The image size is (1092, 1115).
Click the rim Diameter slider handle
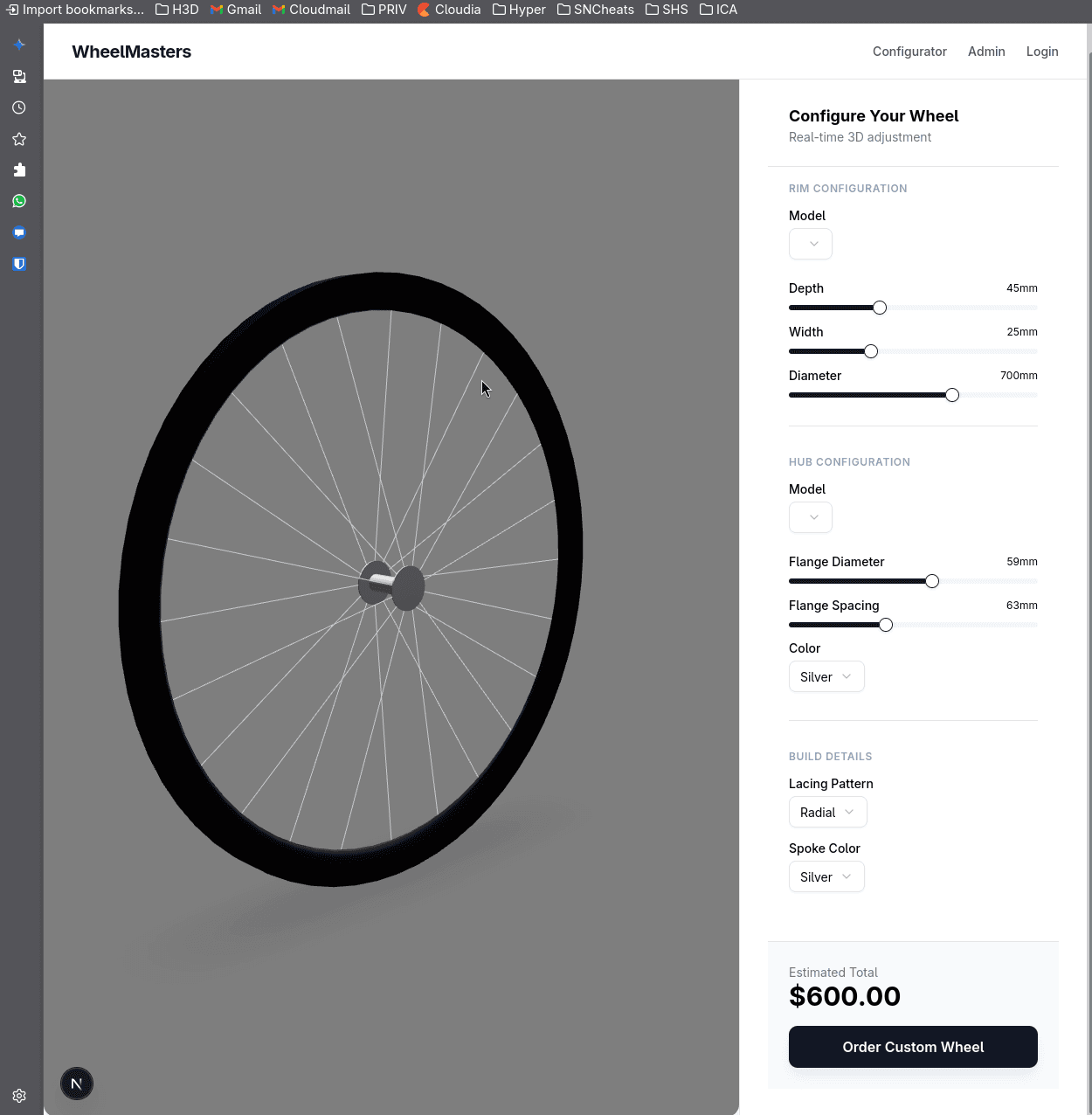click(x=952, y=395)
